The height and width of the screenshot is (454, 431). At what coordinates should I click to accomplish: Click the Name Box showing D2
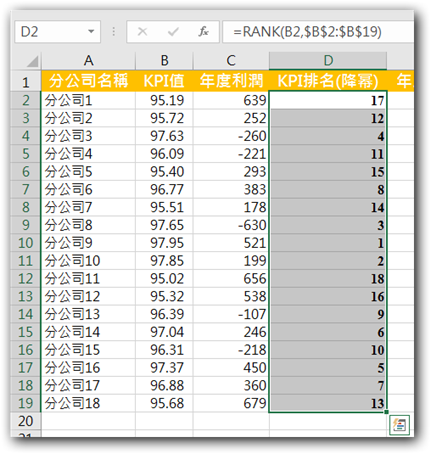tap(57, 32)
